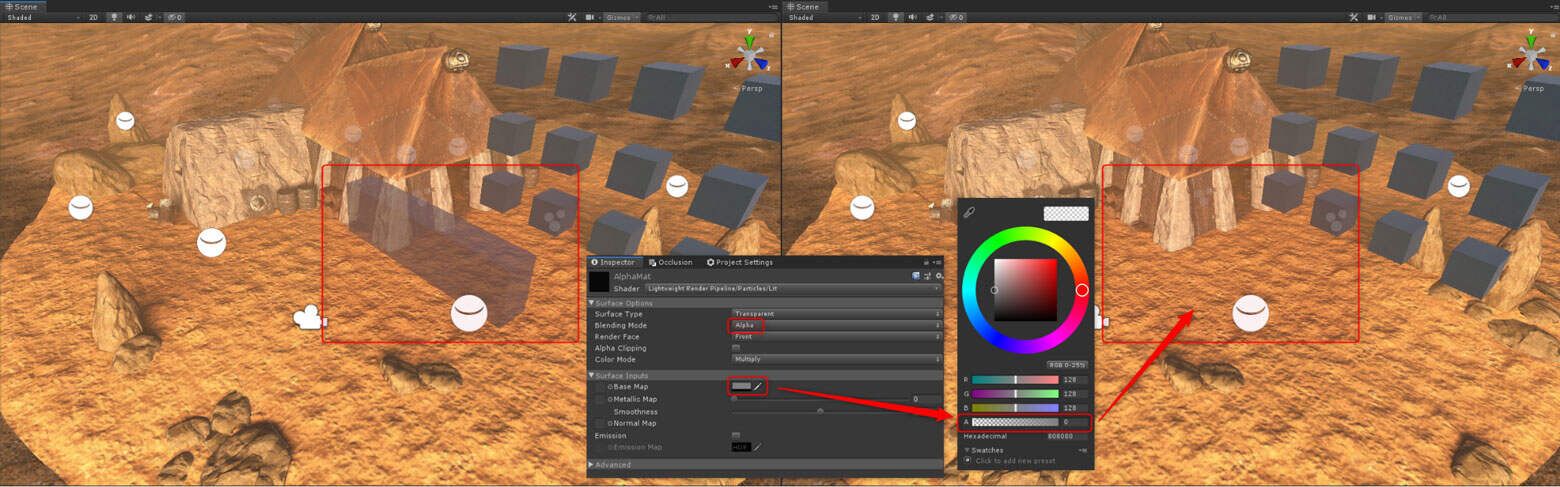Viewport: 1560px width, 487px height.
Task: Open the AlphaMat material help reference icon
Action: pyautogui.click(x=916, y=276)
